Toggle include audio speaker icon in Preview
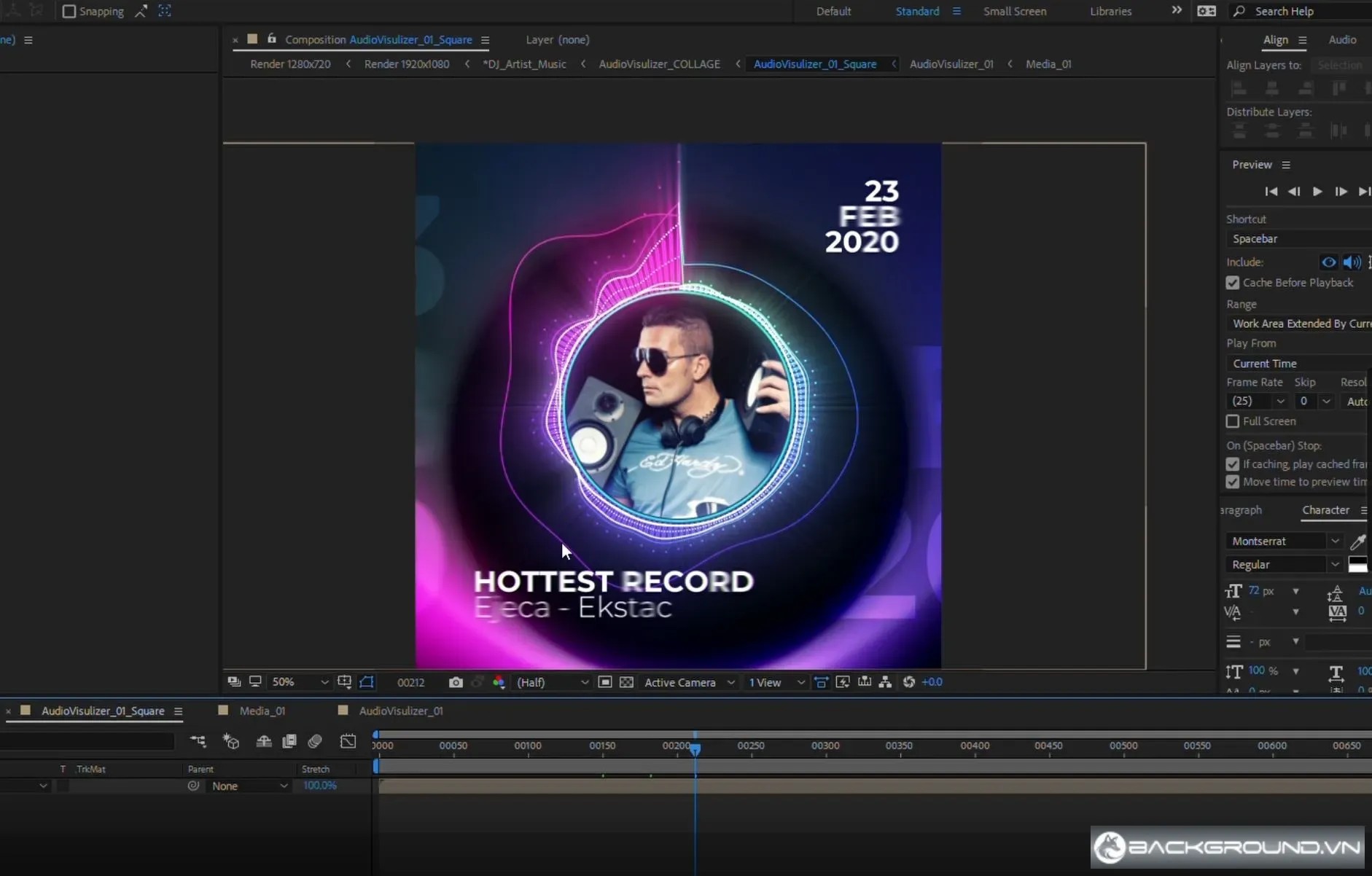1372x876 pixels. coord(1352,262)
